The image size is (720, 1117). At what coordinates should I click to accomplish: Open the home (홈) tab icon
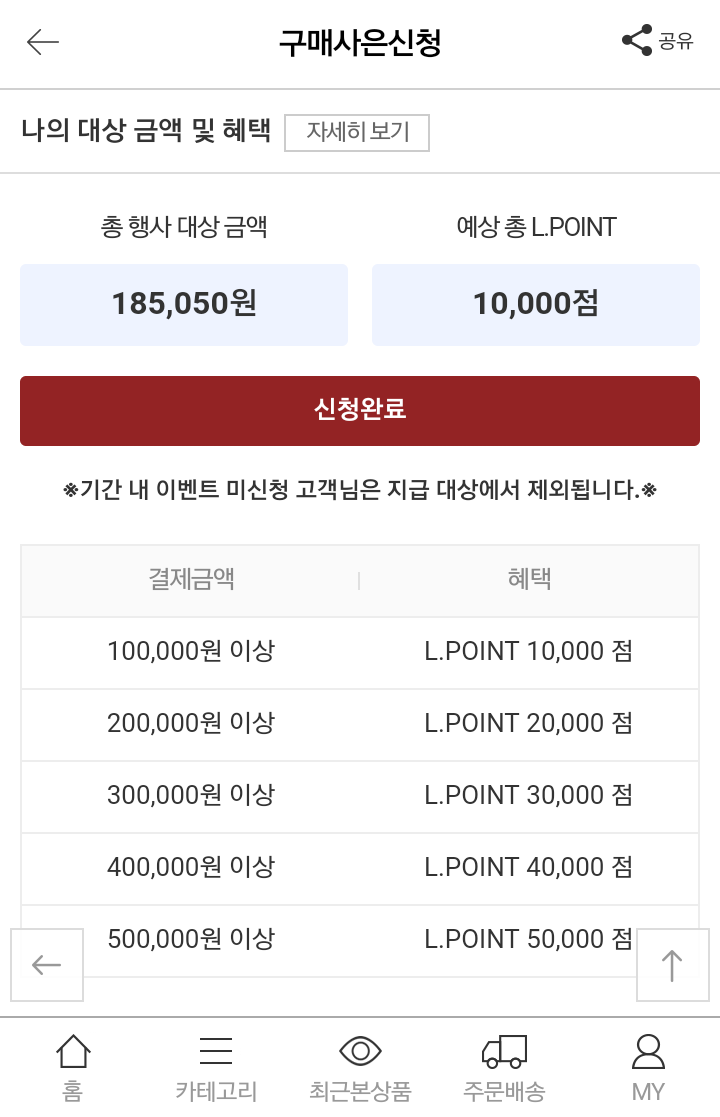pyautogui.click(x=73, y=1053)
